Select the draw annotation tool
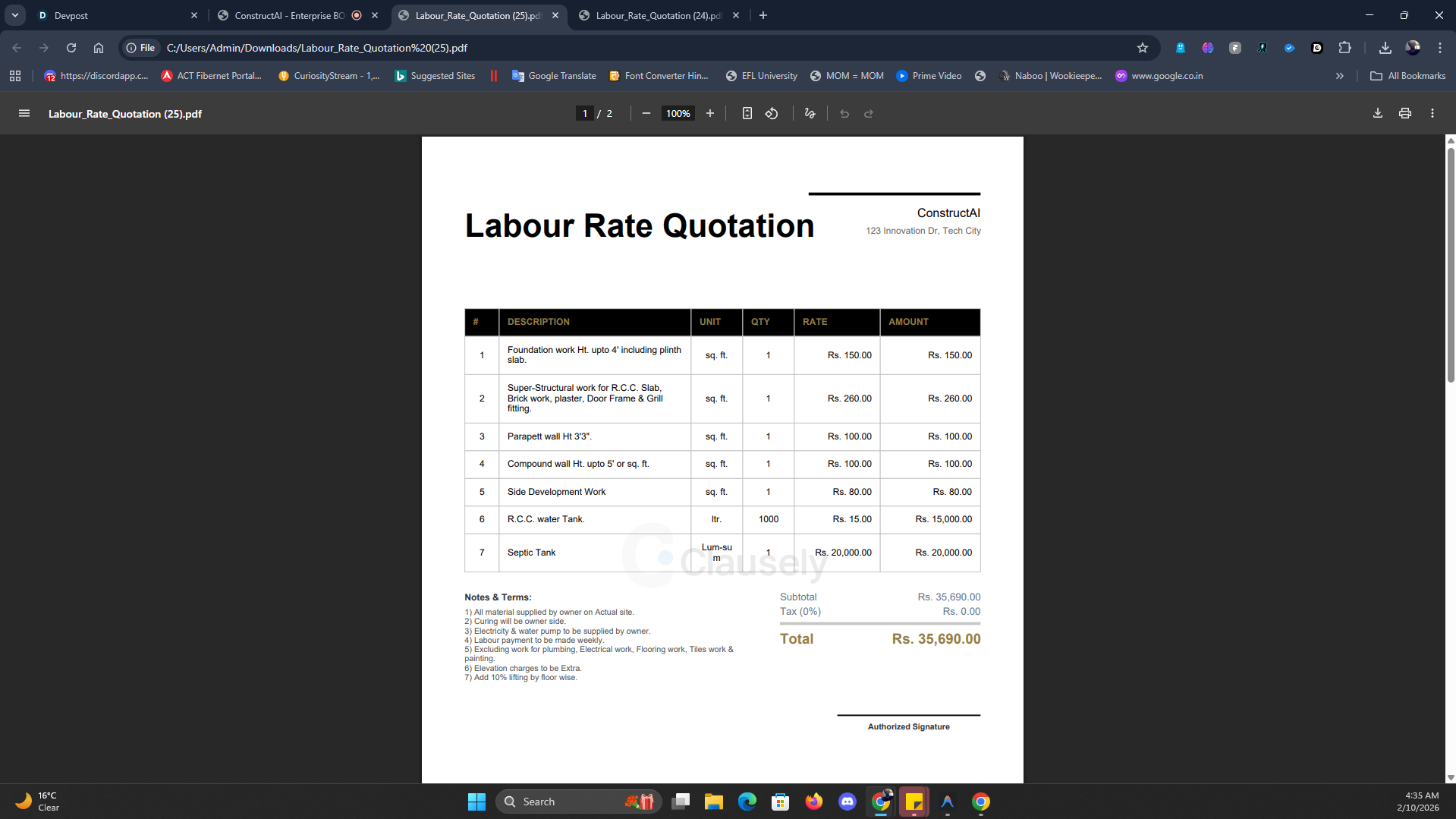 pyautogui.click(x=810, y=114)
